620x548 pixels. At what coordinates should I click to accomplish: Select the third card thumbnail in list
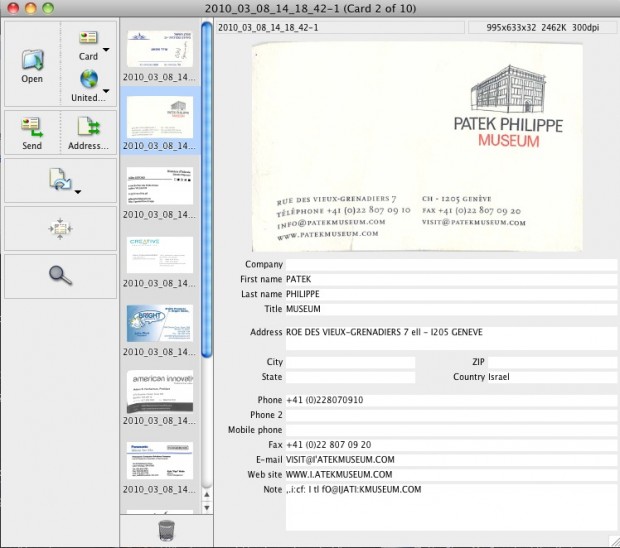coord(160,185)
